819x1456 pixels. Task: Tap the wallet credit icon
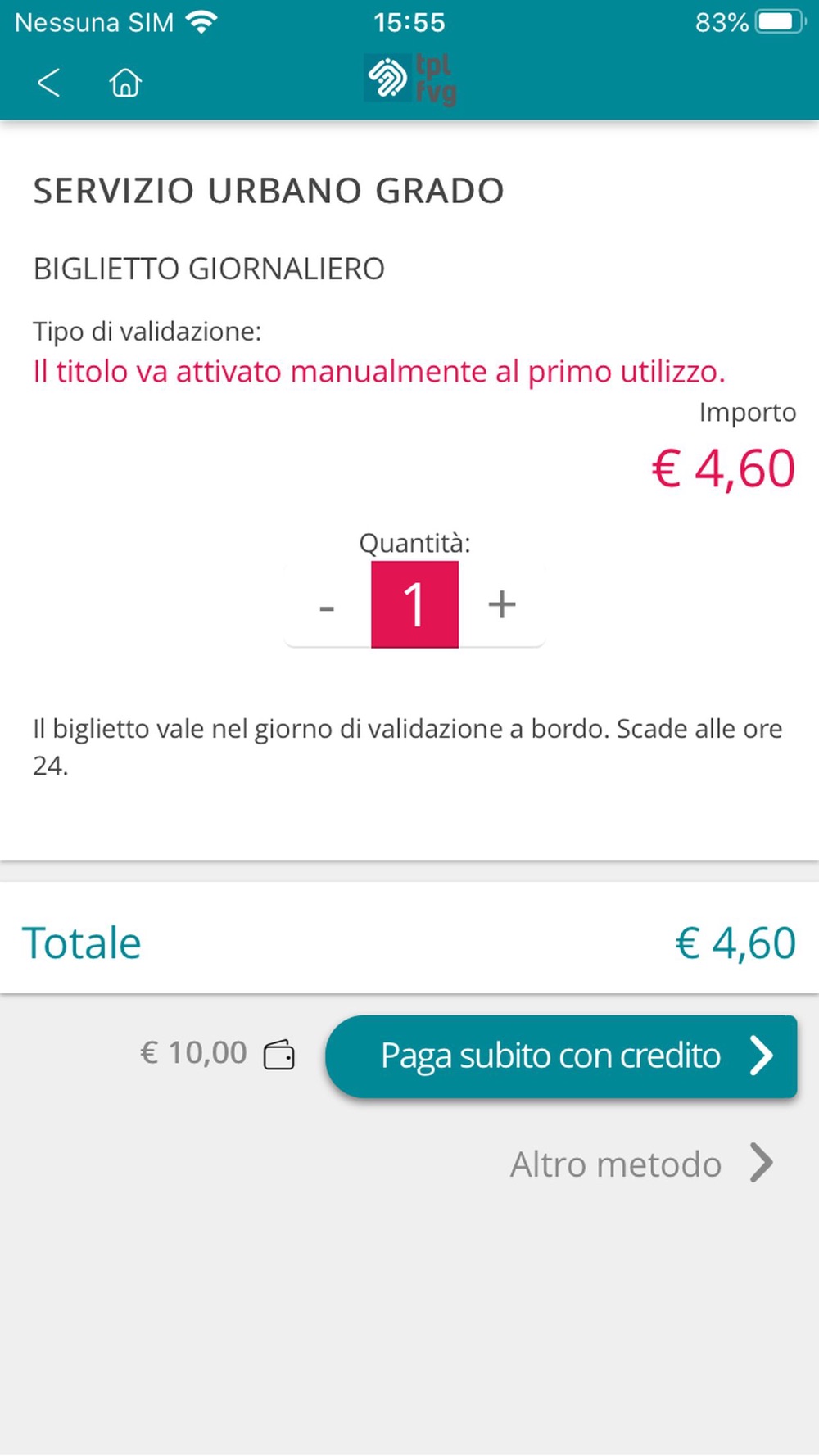pos(278,1055)
